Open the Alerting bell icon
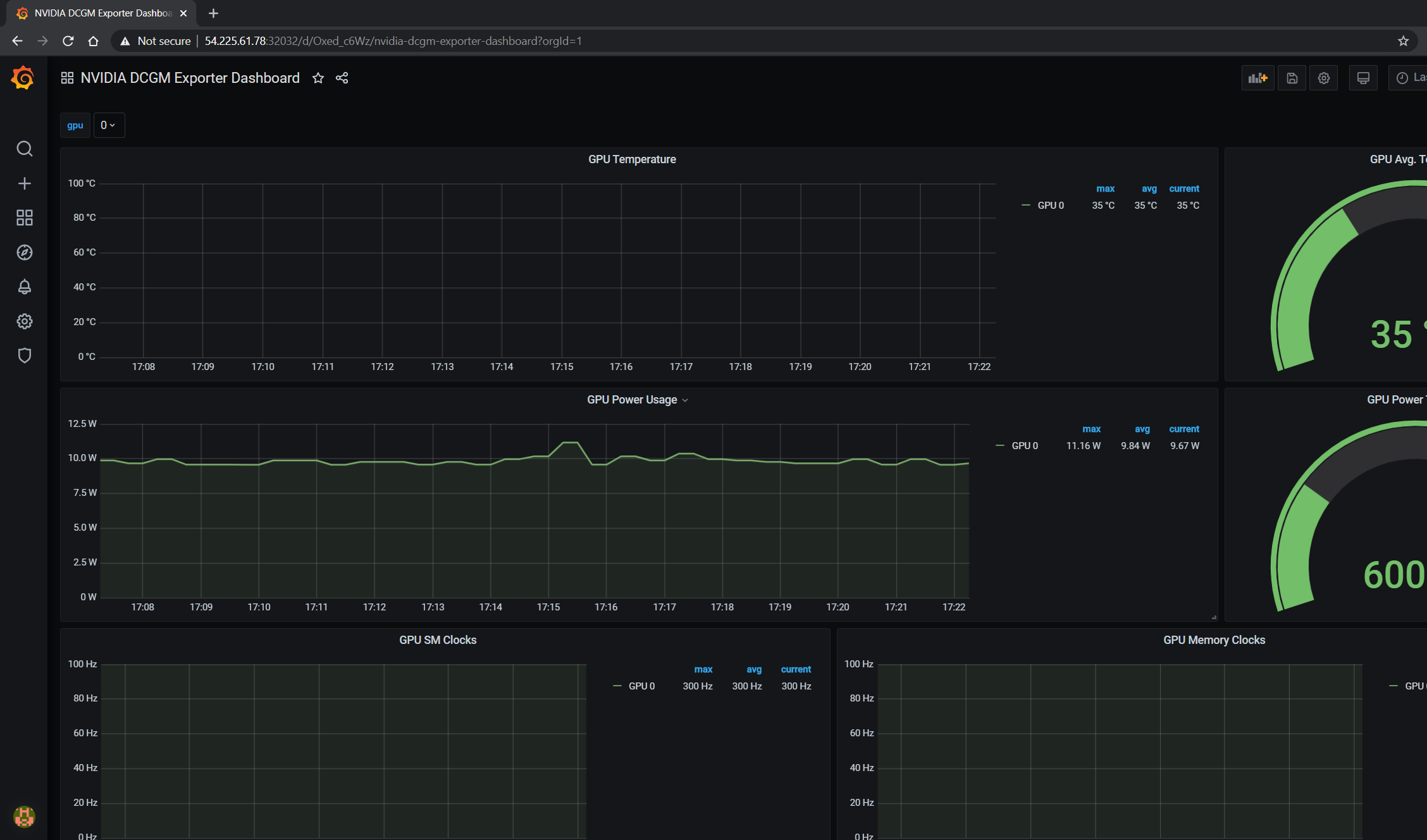 pyautogui.click(x=24, y=287)
